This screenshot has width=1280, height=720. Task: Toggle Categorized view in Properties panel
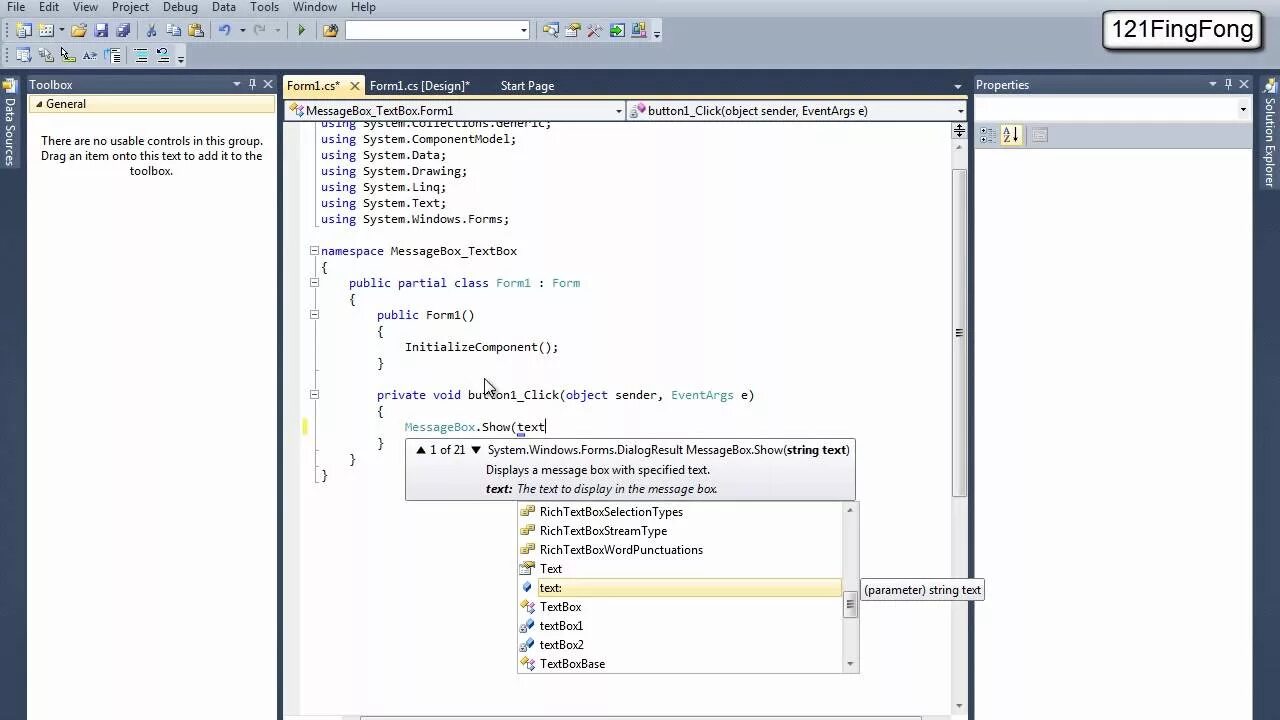pos(987,135)
